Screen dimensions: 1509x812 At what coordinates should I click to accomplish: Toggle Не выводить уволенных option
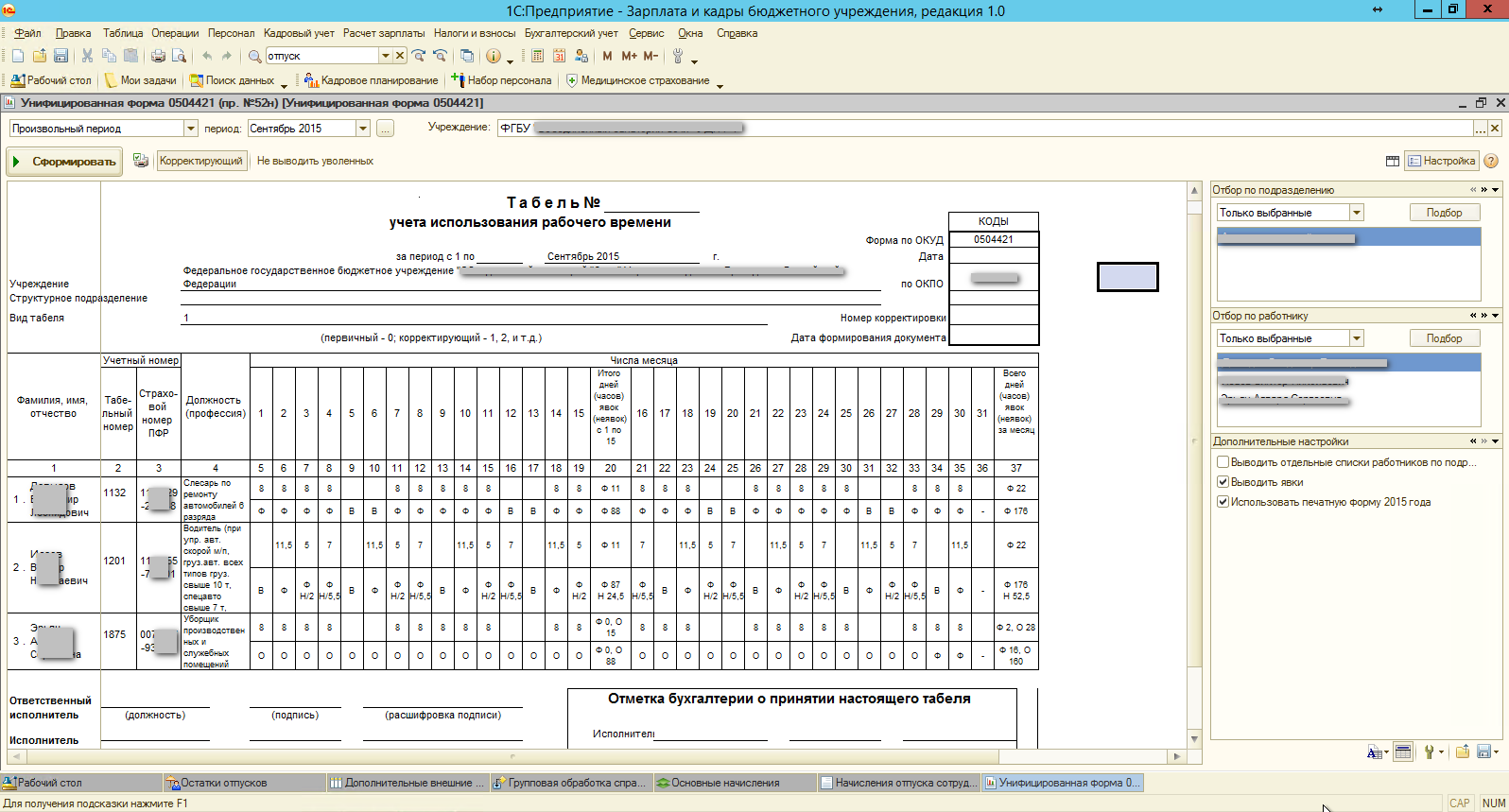(315, 161)
